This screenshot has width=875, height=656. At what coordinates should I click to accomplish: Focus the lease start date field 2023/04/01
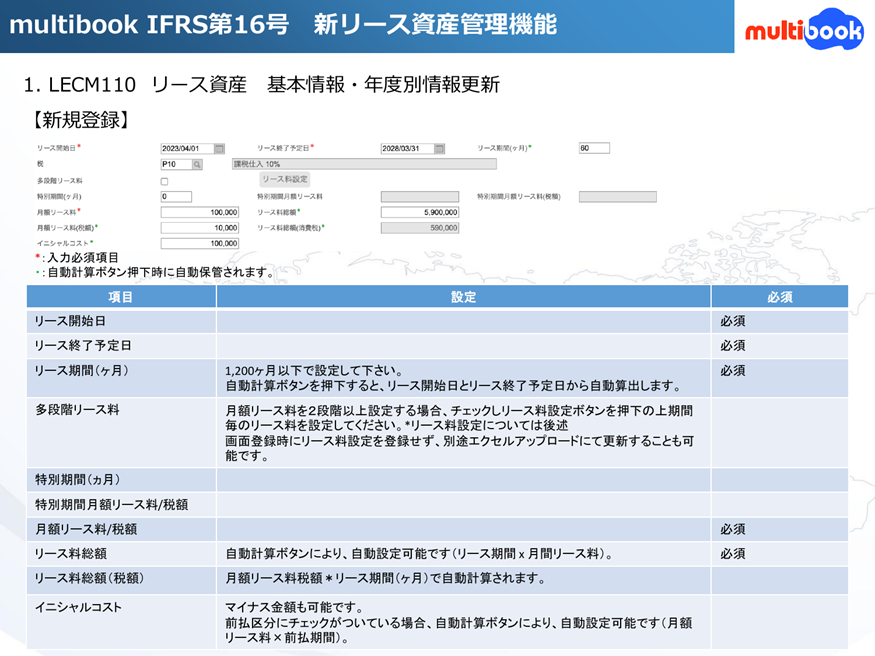[188, 148]
